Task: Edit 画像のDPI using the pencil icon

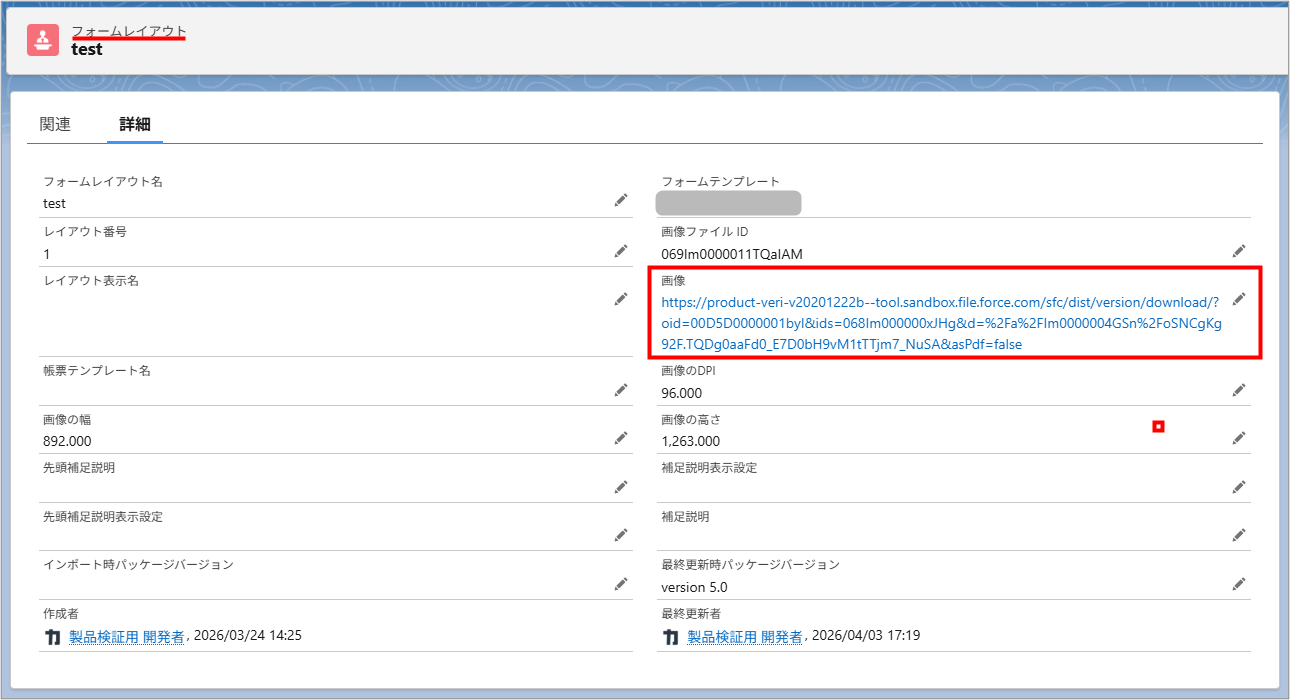Action: [1239, 390]
